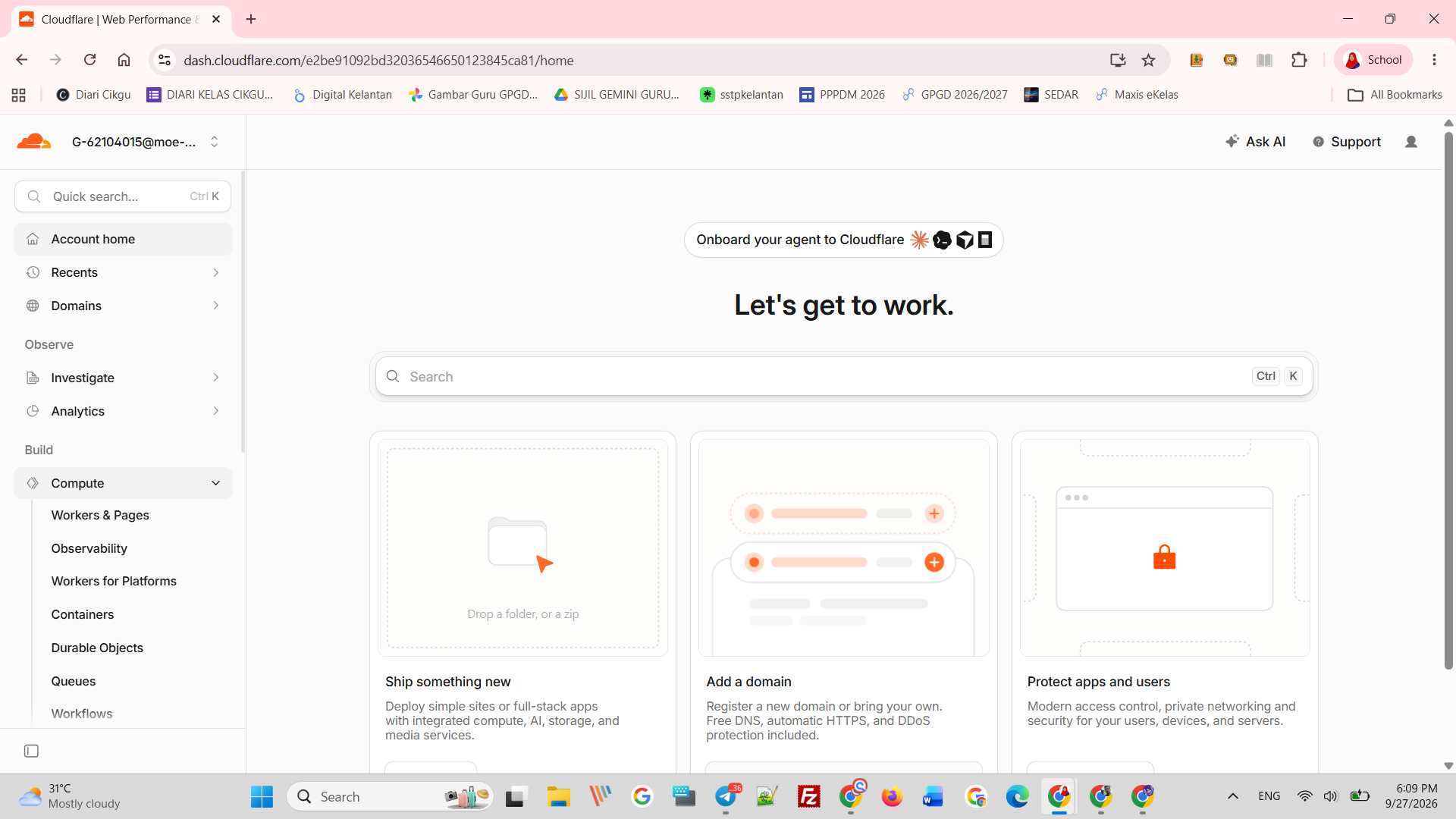1456x819 pixels.
Task: Click the Protect apps illustration
Action: pos(1165,548)
